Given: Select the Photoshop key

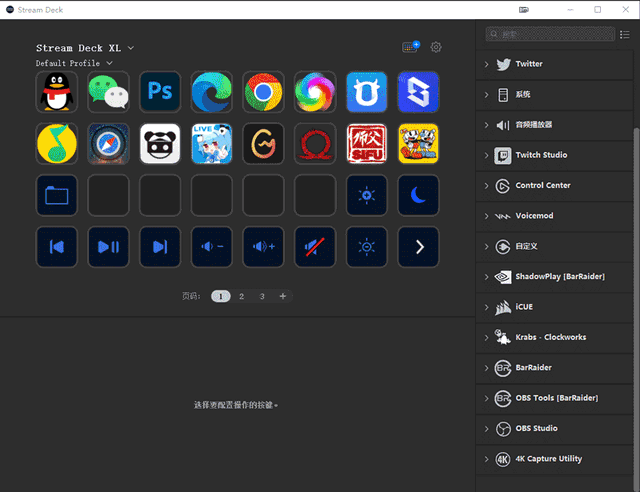Looking at the screenshot, I should point(160,92).
